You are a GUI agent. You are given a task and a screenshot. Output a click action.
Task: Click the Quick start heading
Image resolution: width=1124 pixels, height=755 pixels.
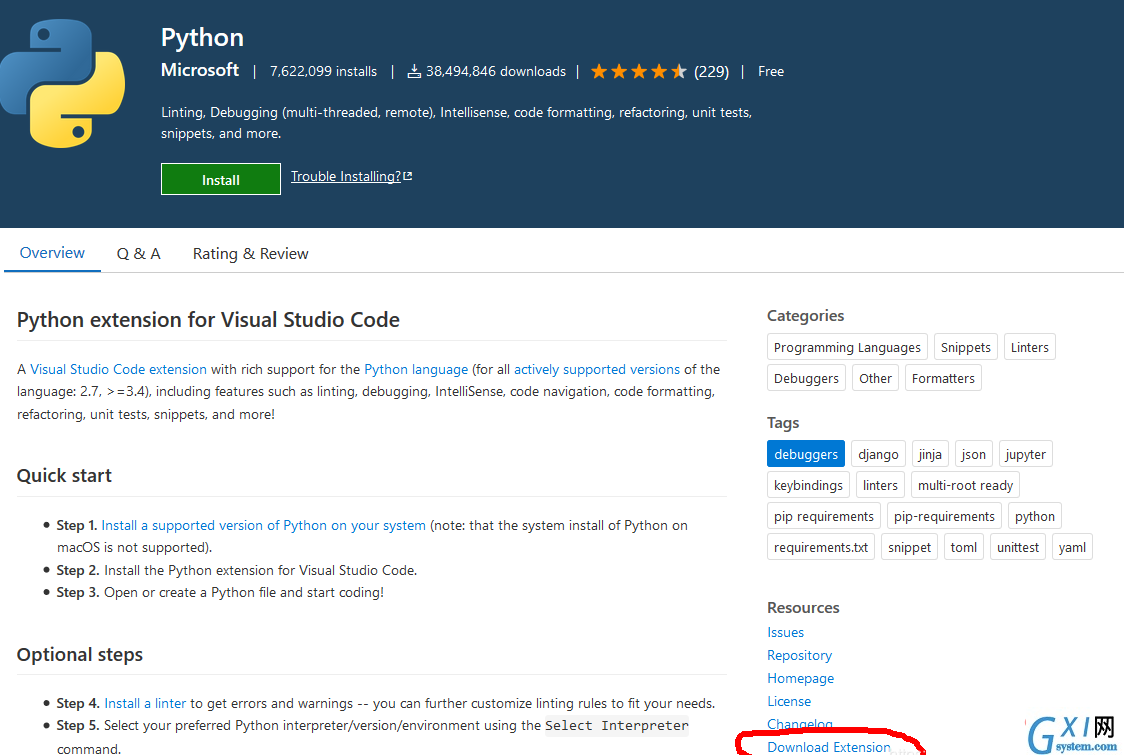click(x=65, y=475)
